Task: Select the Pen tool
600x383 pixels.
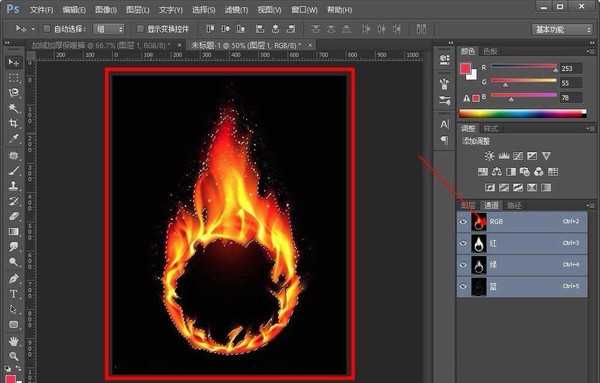Action: (14, 278)
